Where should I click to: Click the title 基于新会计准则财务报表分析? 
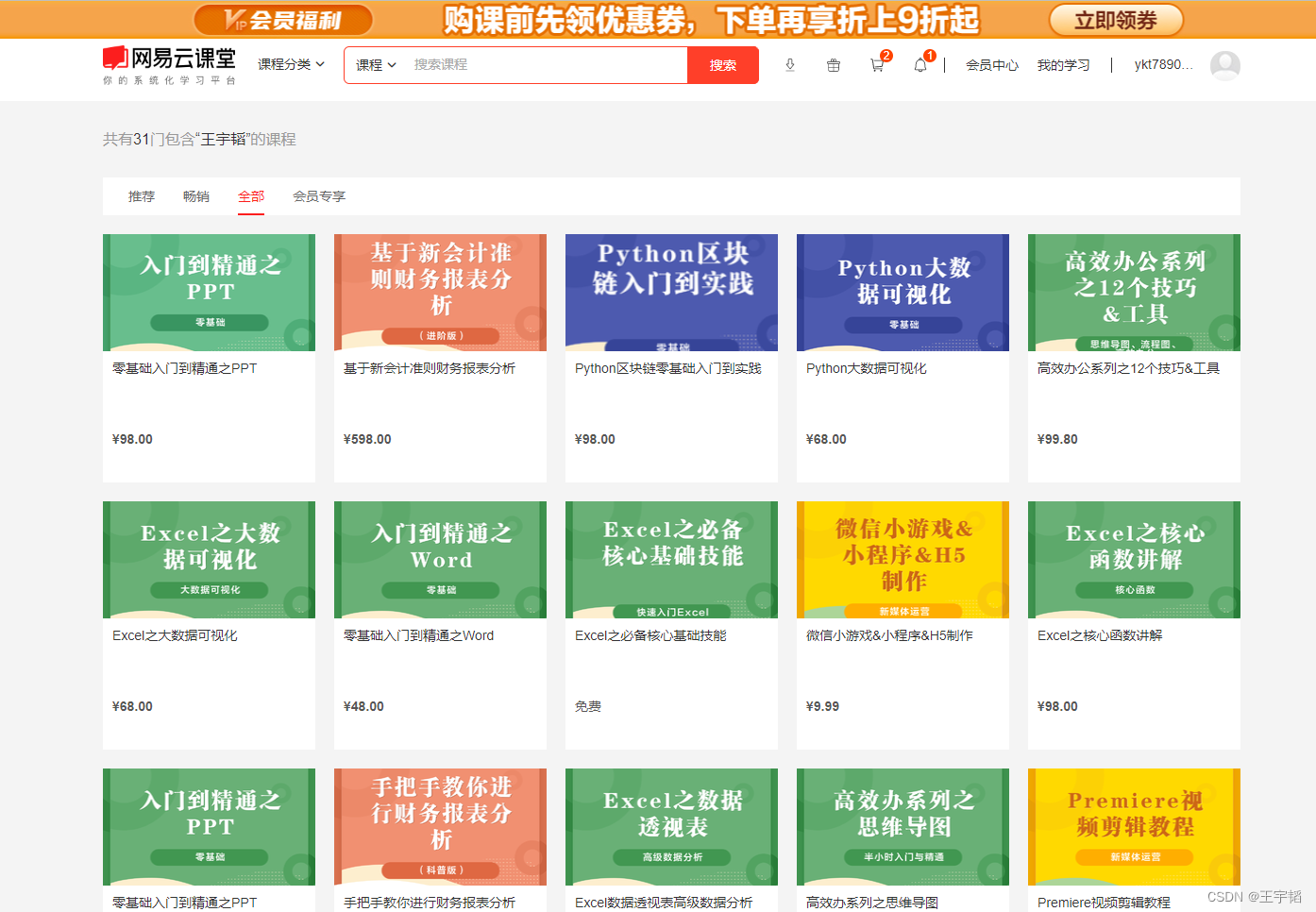(430, 368)
